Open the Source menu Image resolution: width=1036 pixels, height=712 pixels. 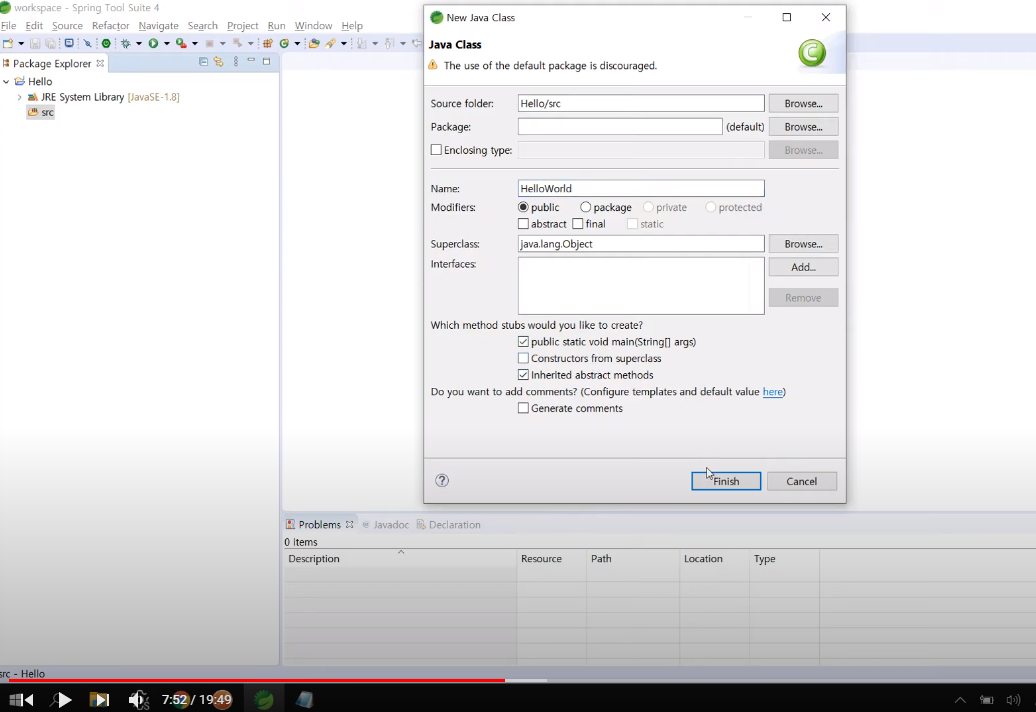tap(67, 25)
